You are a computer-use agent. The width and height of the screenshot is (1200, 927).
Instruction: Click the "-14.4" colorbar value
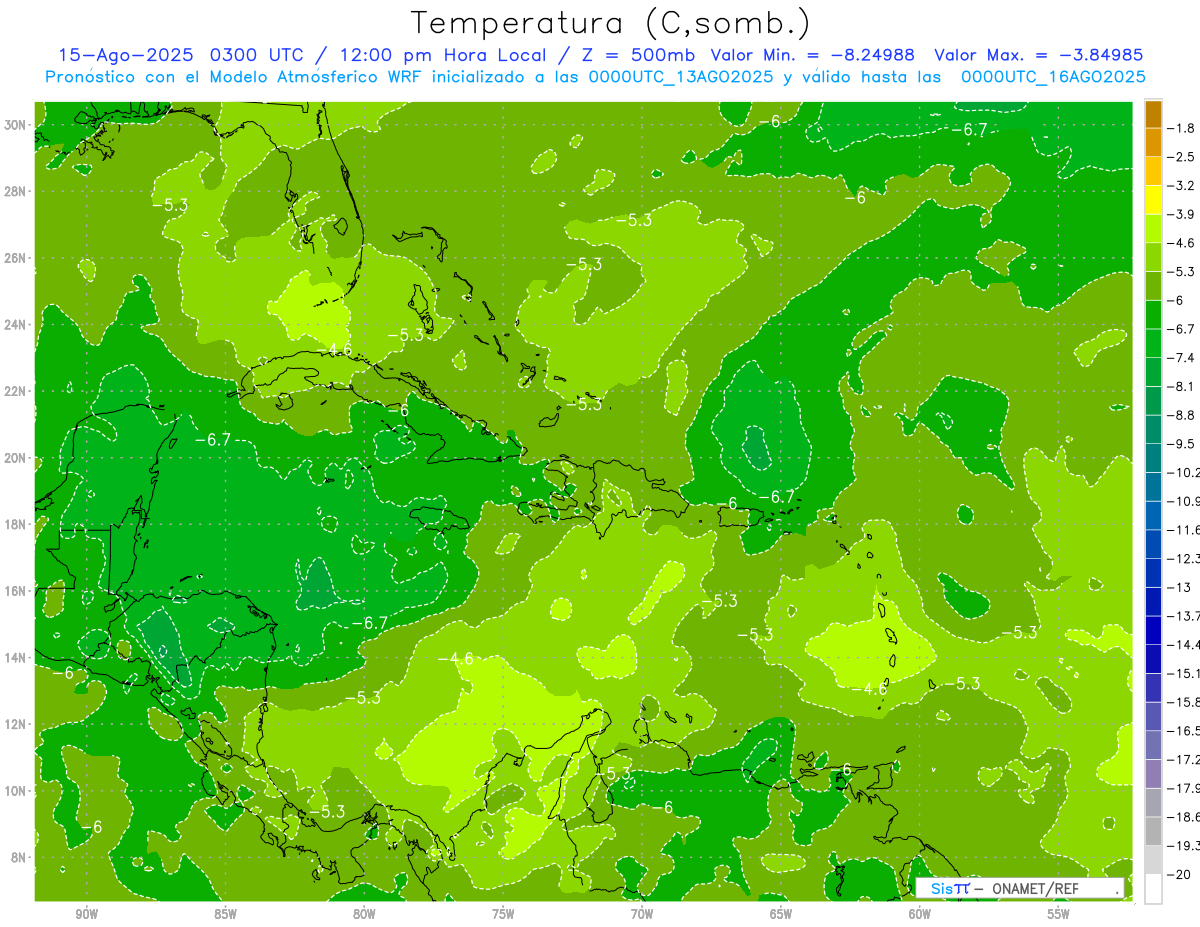[1184, 644]
